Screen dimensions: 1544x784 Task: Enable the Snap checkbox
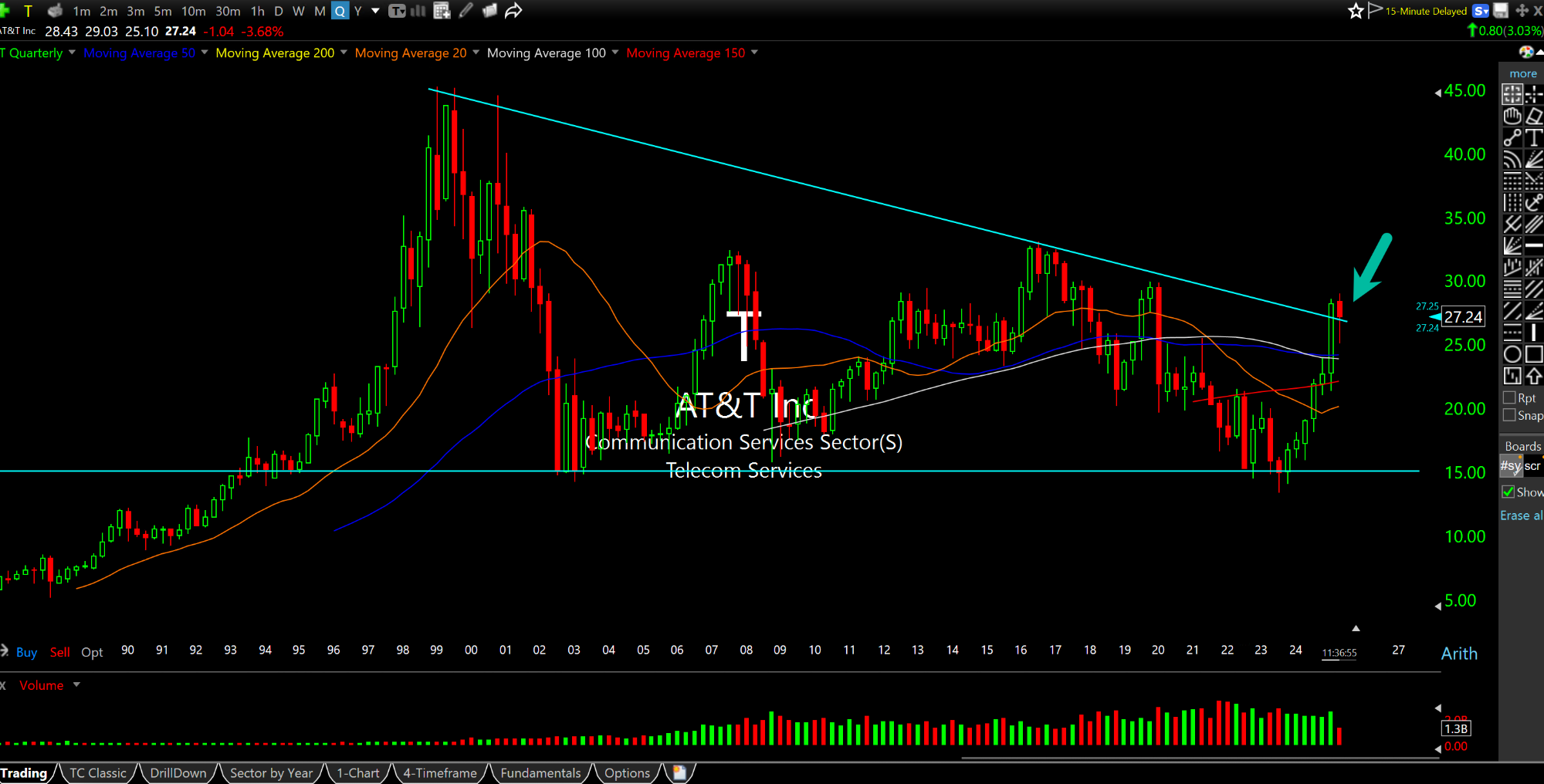(1510, 415)
